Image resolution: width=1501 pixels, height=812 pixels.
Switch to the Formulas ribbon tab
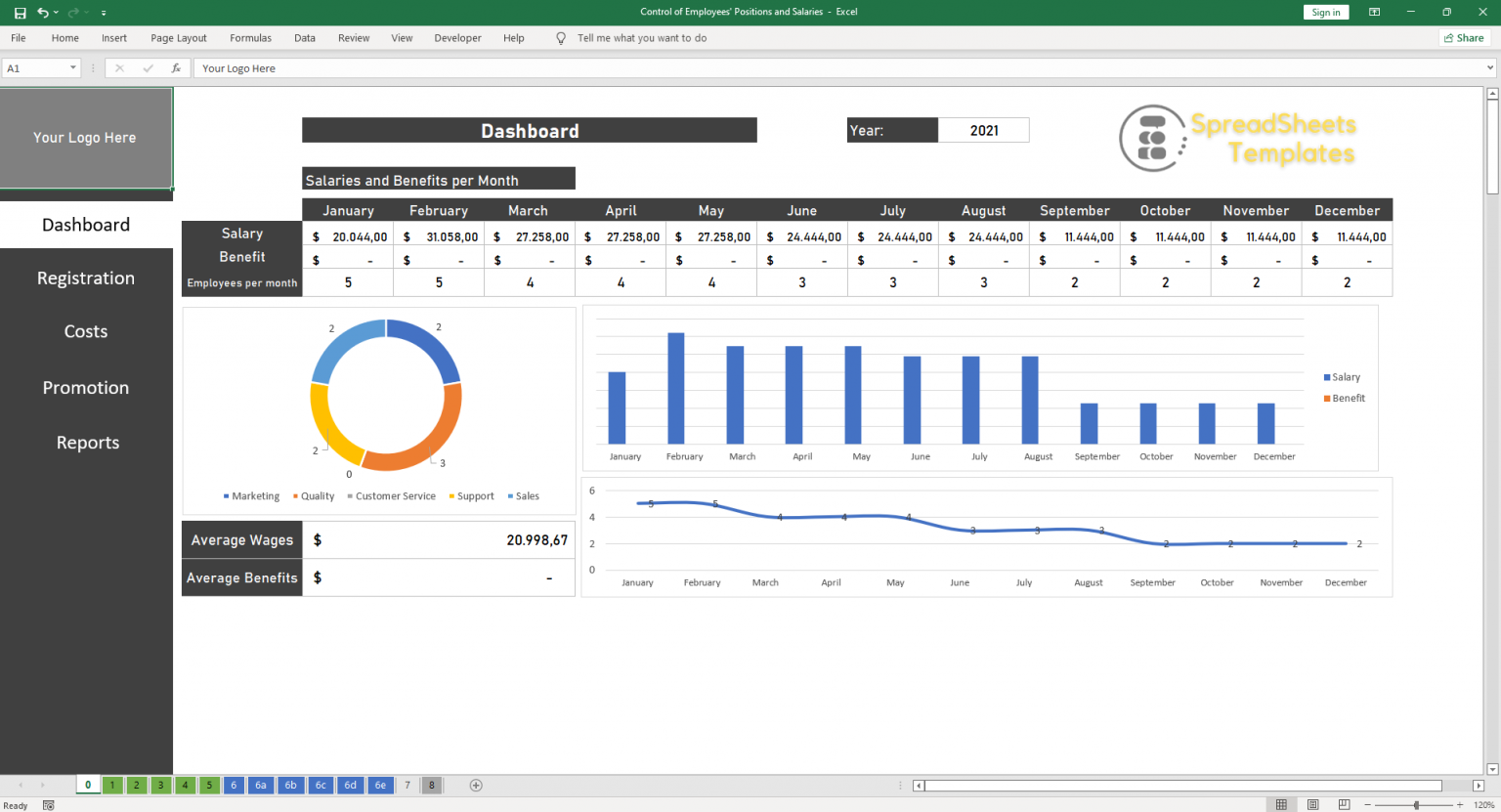pos(250,38)
